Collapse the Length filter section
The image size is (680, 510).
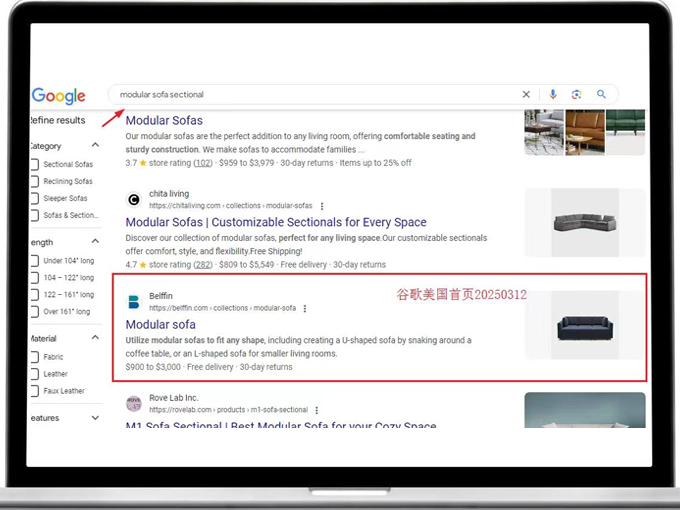click(95, 241)
